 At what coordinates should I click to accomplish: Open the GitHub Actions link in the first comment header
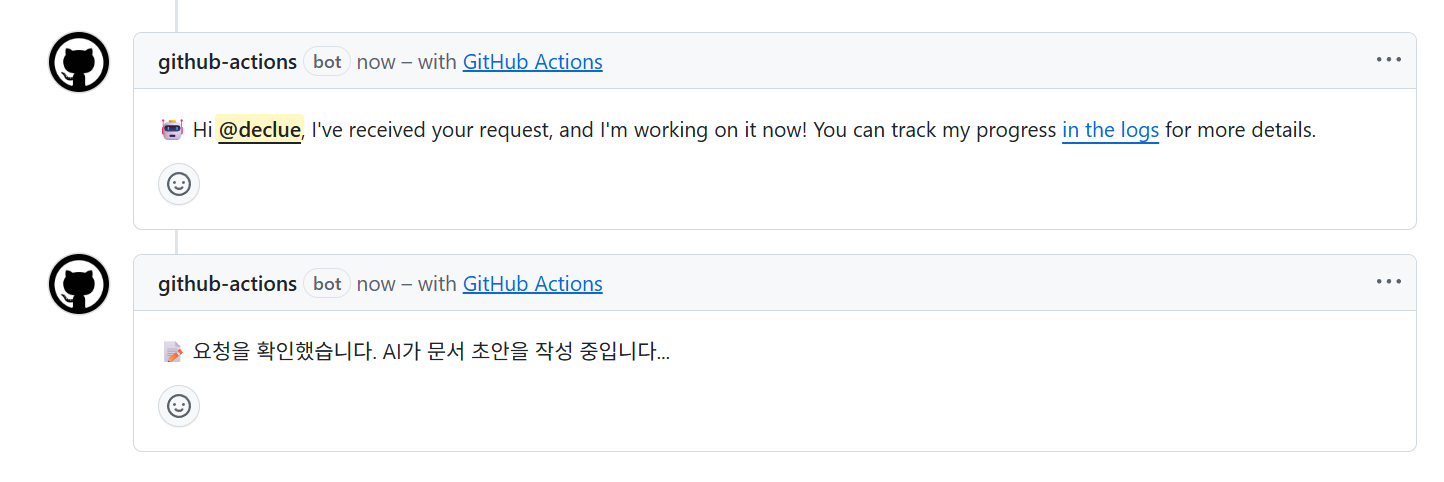pyautogui.click(x=532, y=62)
